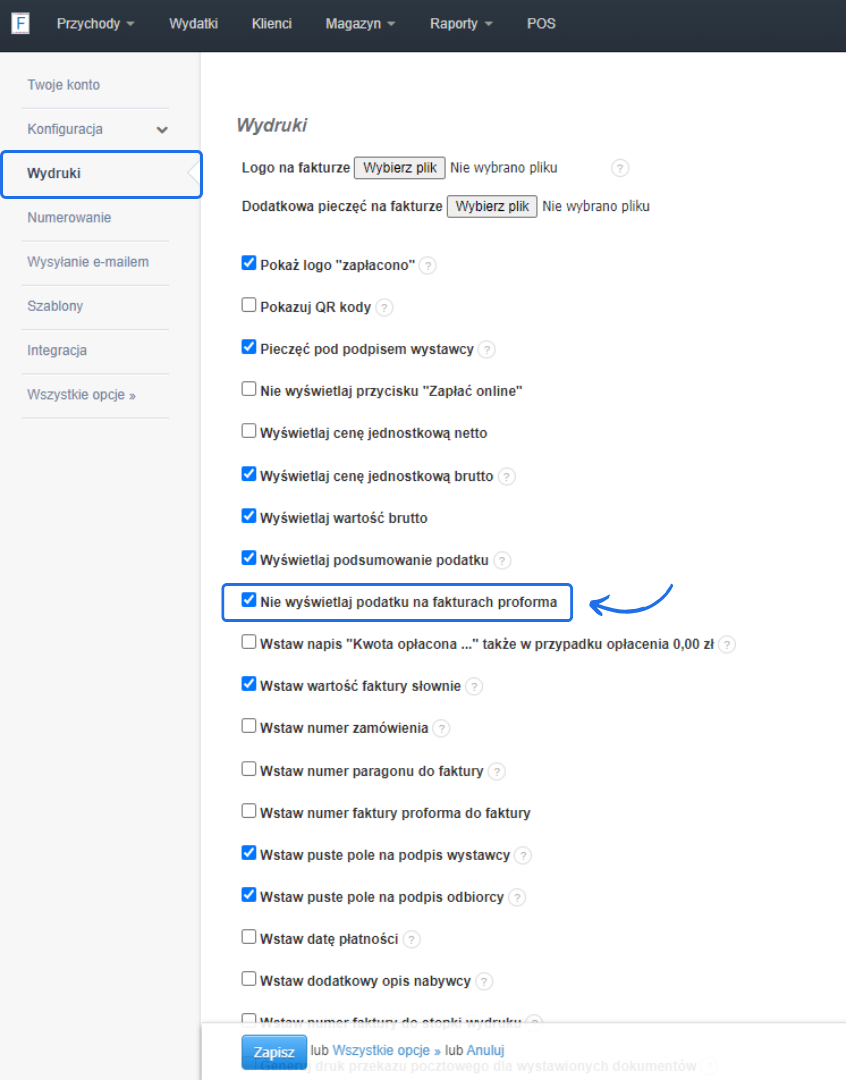Click help icon beside 'Wyświetlaj podsumowanie podatku'
This screenshot has width=846, height=1080.
click(503, 561)
